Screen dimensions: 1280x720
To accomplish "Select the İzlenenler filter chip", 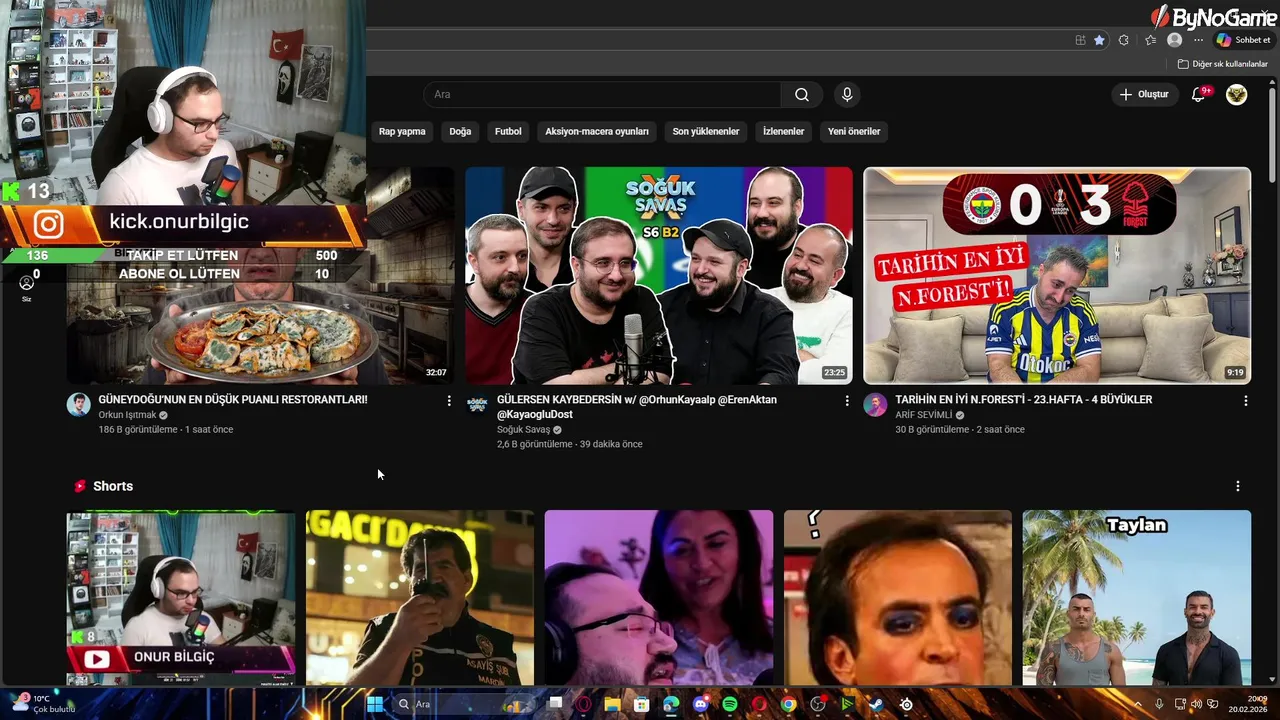I will (783, 131).
